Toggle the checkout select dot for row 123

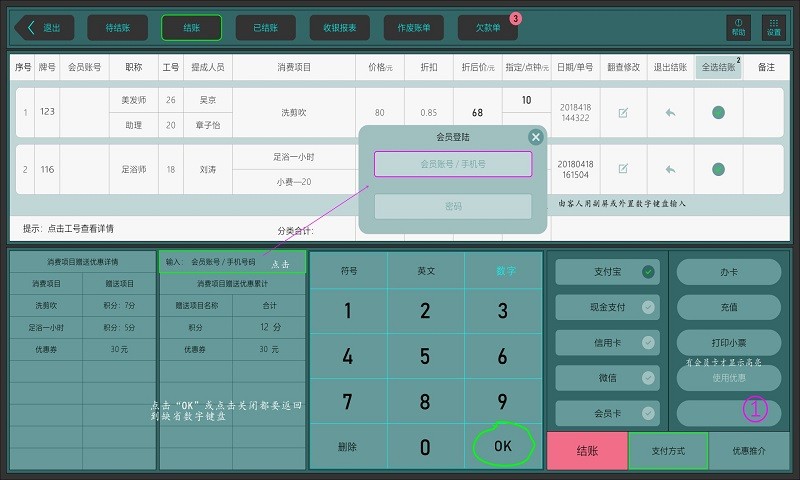pyautogui.click(x=718, y=112)
